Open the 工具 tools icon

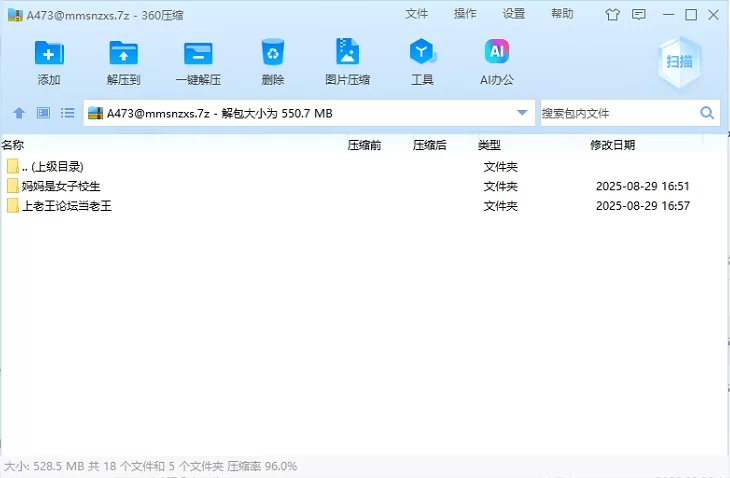tap(422, 51)
